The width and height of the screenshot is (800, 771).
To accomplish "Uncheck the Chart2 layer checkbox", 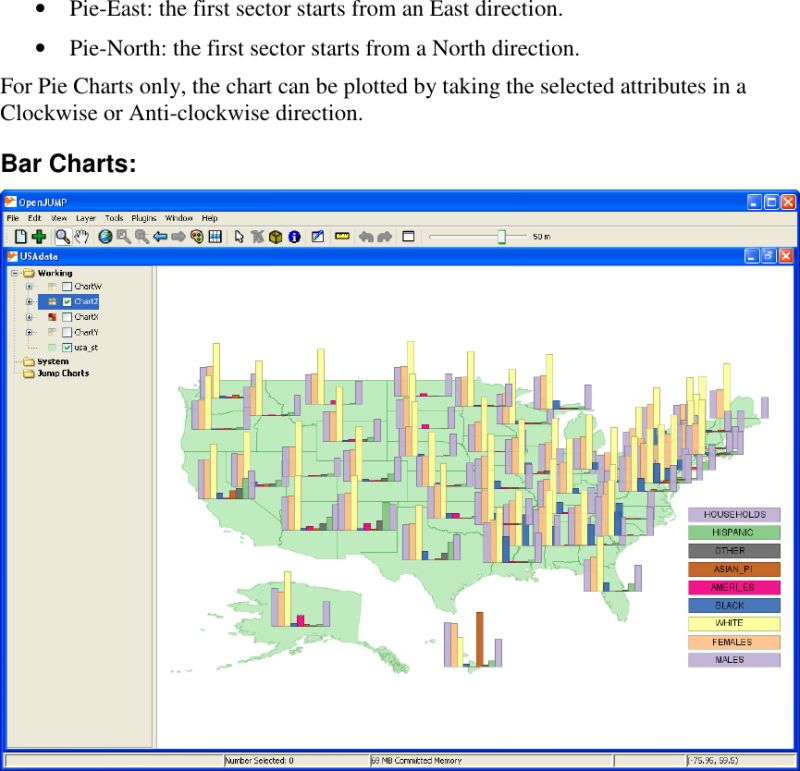I will tap(67, 301).
